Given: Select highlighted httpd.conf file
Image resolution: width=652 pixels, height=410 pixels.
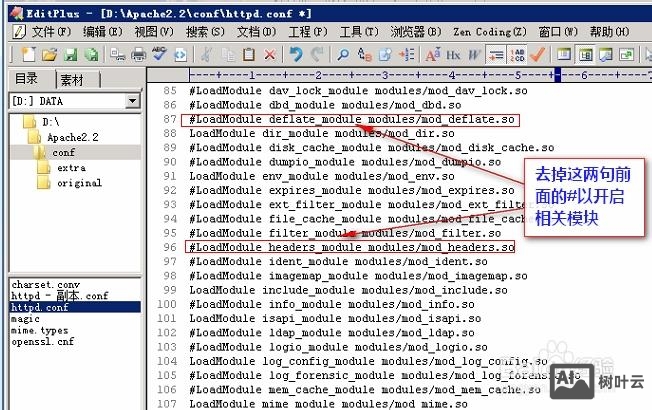Looking at the screenshot, I should (75, 307).
